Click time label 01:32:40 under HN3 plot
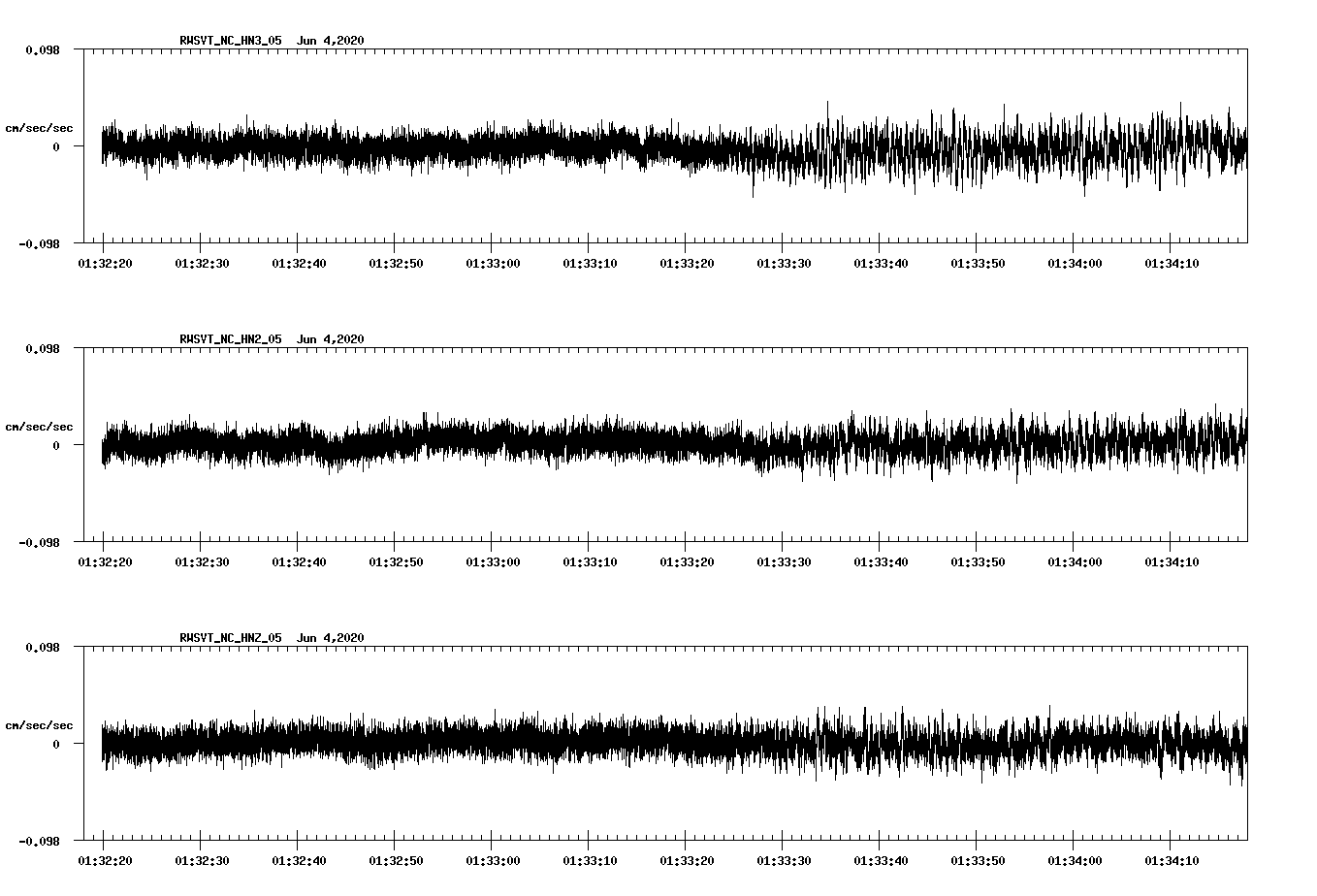 point(299,264)
